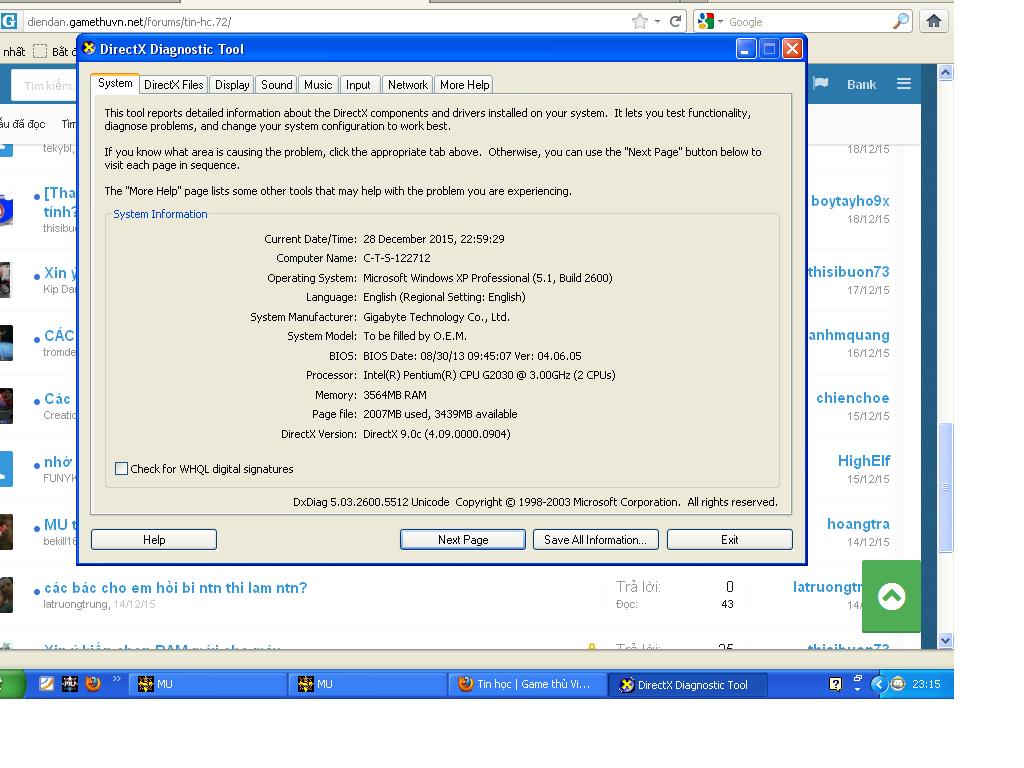Exit the DirectX Diagnostic Tool

coord(729,539)
